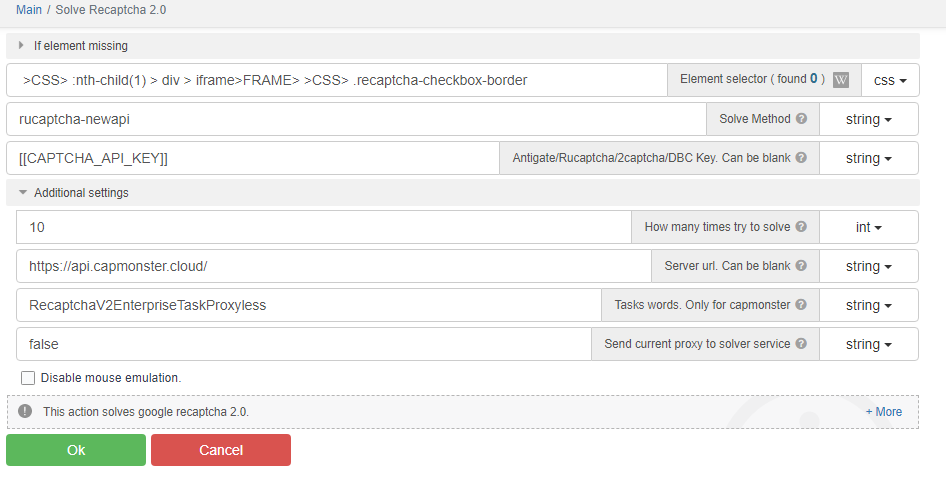Screen dimensions: 946x502
Task: Open the css selector type dropdown
Action: click(890, 80)
